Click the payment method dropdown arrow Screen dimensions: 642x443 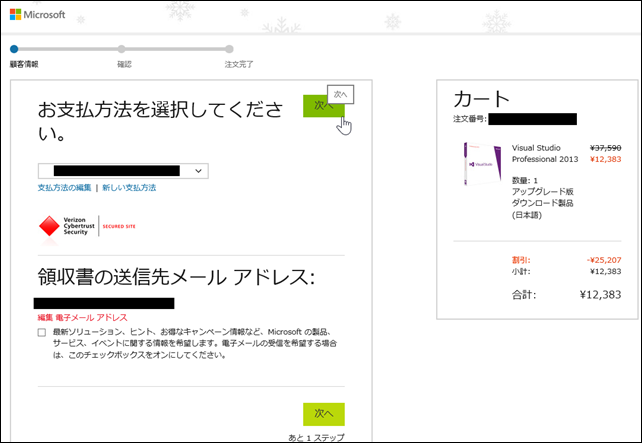coord(198,171)
